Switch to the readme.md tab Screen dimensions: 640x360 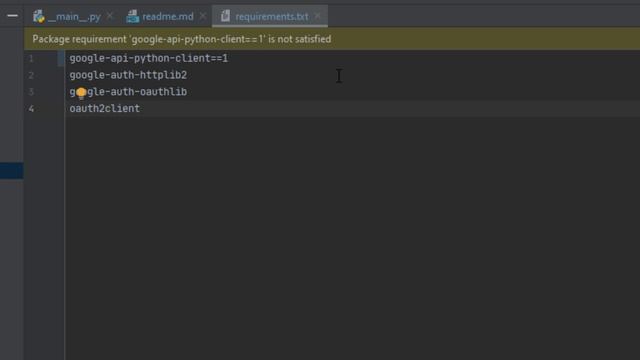click(168, 17)
